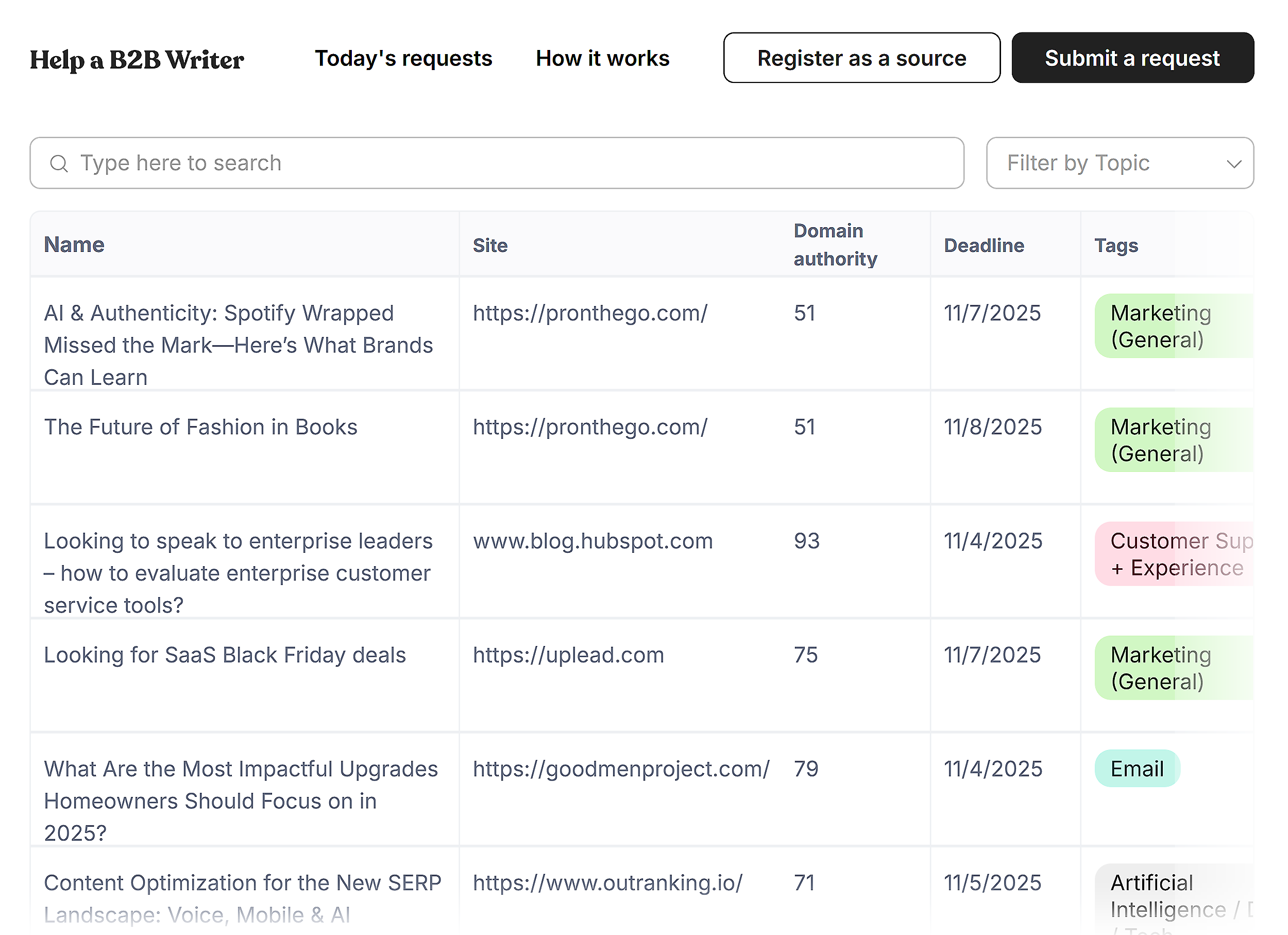Open the pronthego.com link in the first row
1288x935 pixels.
coord(590,313)
